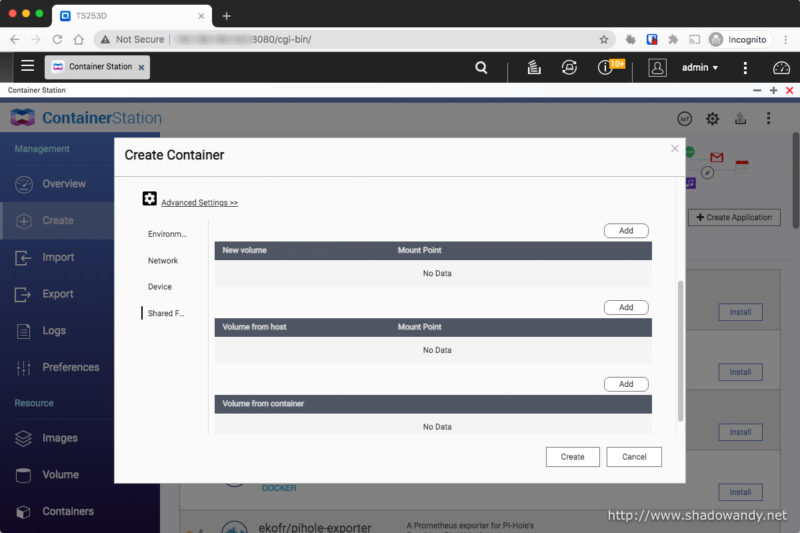800x533 pixels.
Task: Switch to the Environment settings tab
Action: pyautogui.click(x=167, y=233)
